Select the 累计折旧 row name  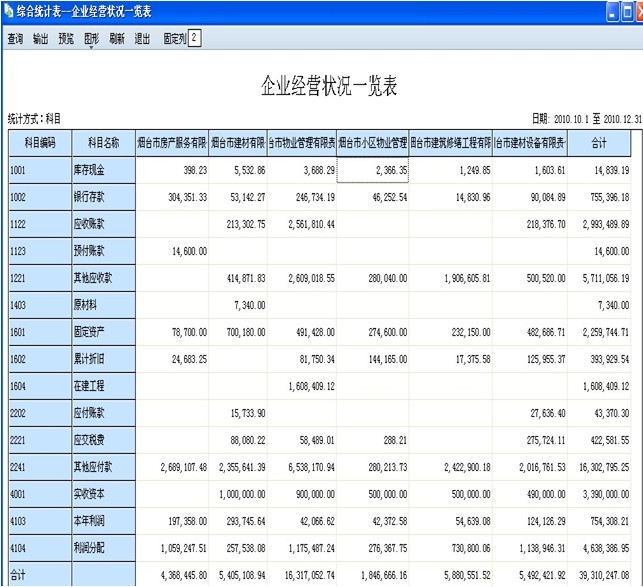[x=103, y=359]
